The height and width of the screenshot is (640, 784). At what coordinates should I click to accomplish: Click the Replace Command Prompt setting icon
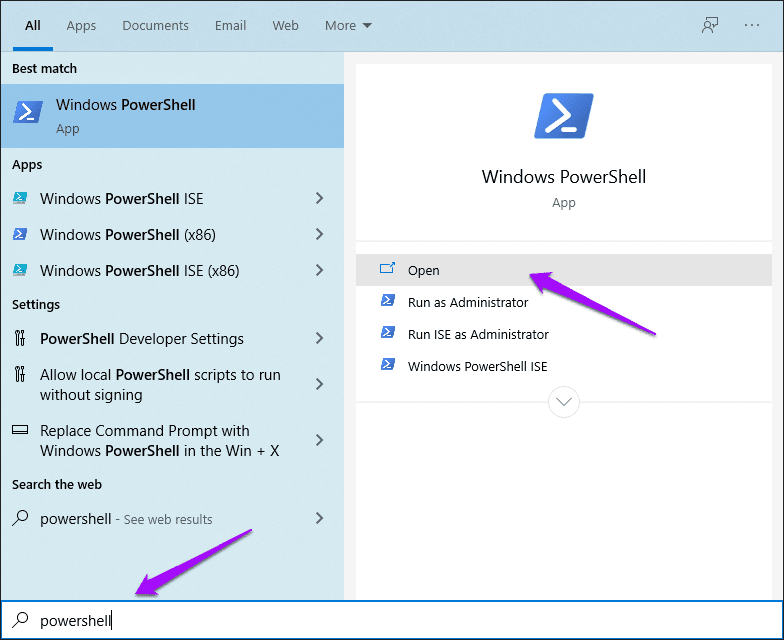(x=20, y=431)
